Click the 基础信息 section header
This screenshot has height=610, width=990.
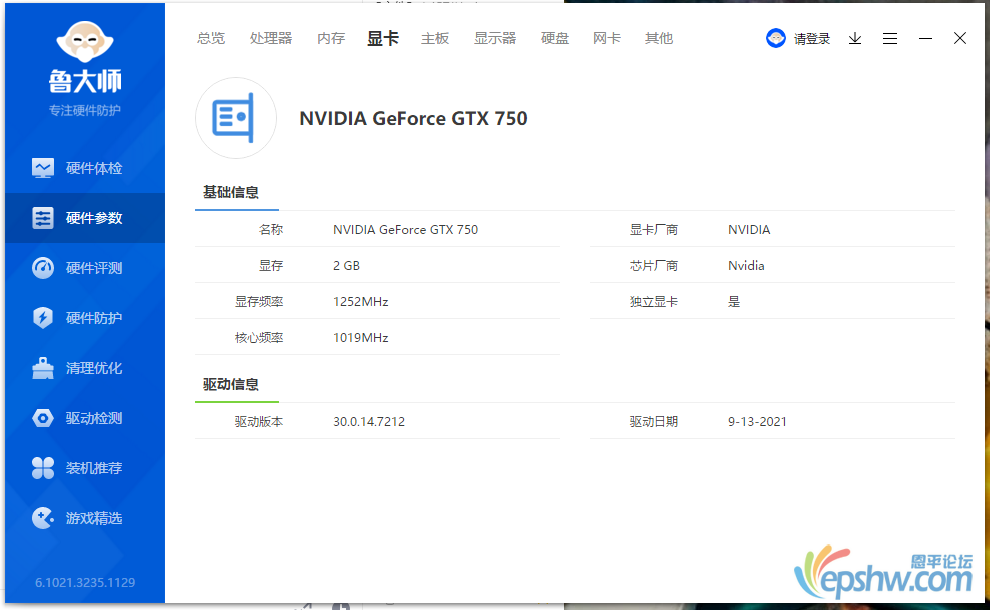pos(230,192)
